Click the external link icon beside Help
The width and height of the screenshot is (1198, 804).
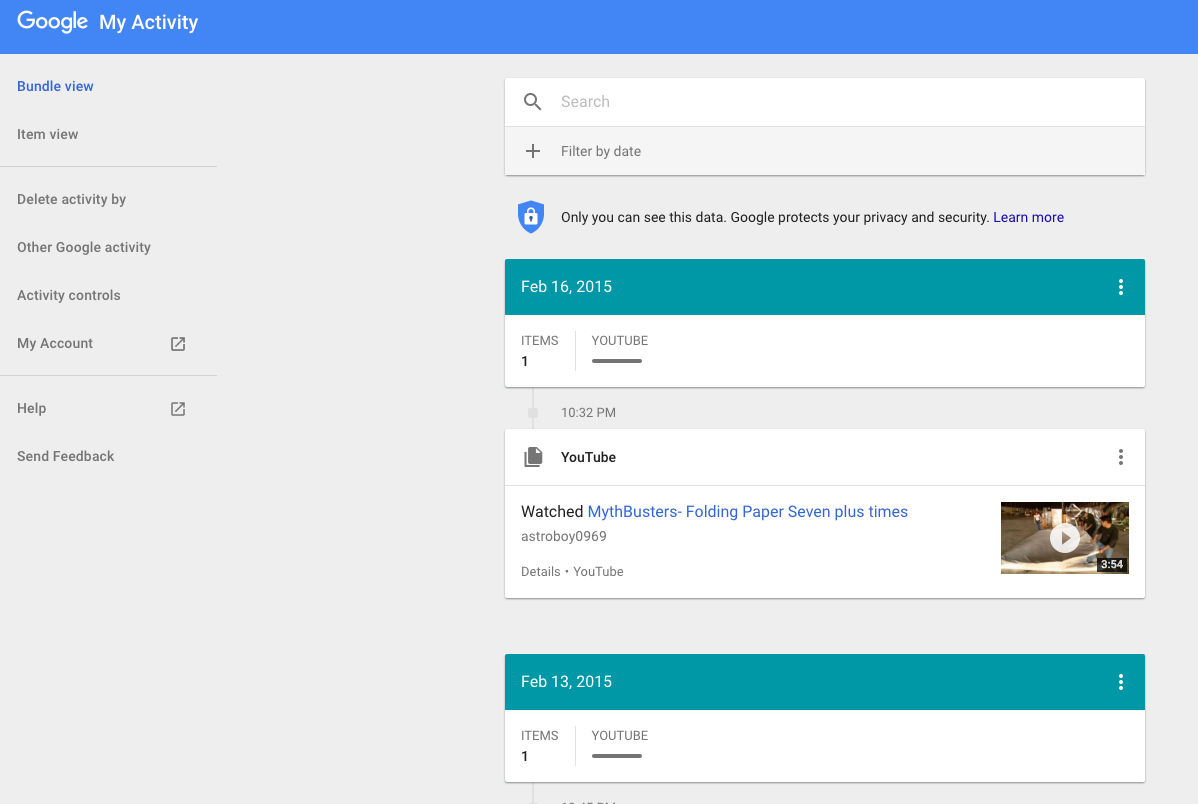178,408
